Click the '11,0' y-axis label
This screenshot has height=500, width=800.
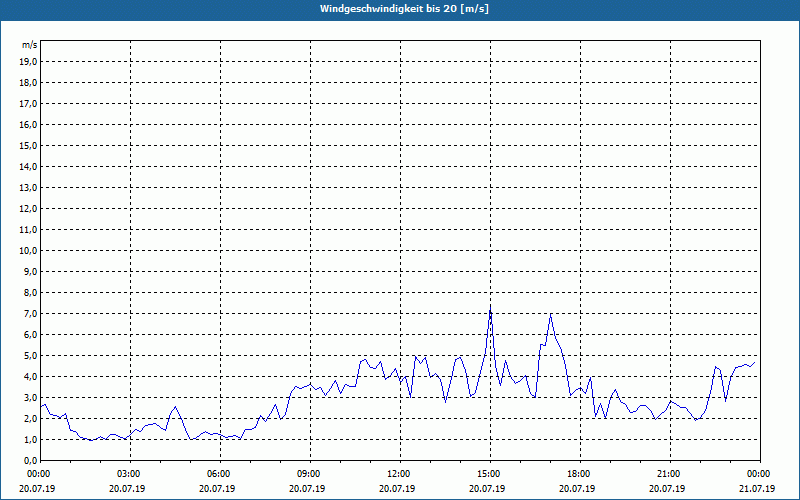[28, 230]
